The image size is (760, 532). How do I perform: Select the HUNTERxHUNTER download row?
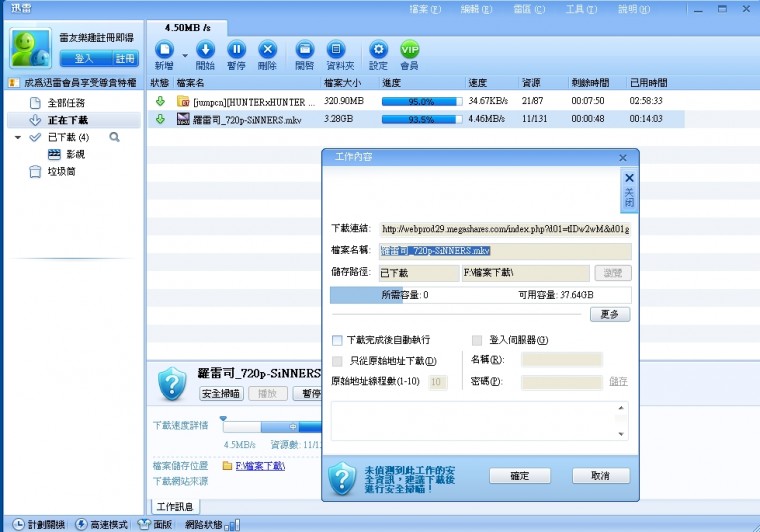(415, 101)
